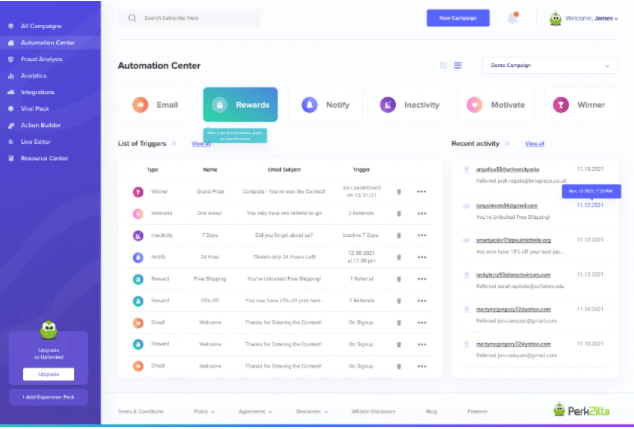
Task: Click the Motivate heart icon in trigger list
Action: pyautogui.click(x=138, y=213)
